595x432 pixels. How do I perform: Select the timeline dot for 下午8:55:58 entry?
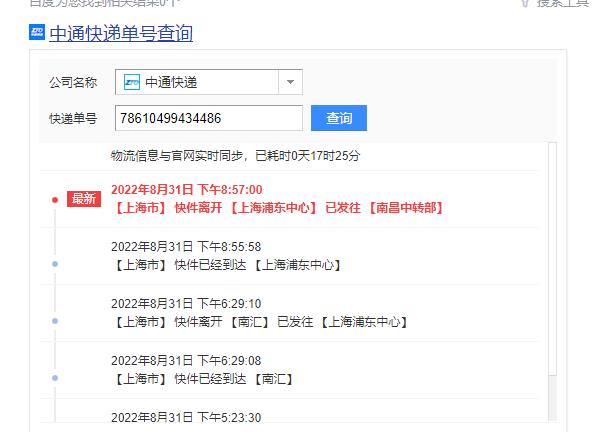[55, 264]
